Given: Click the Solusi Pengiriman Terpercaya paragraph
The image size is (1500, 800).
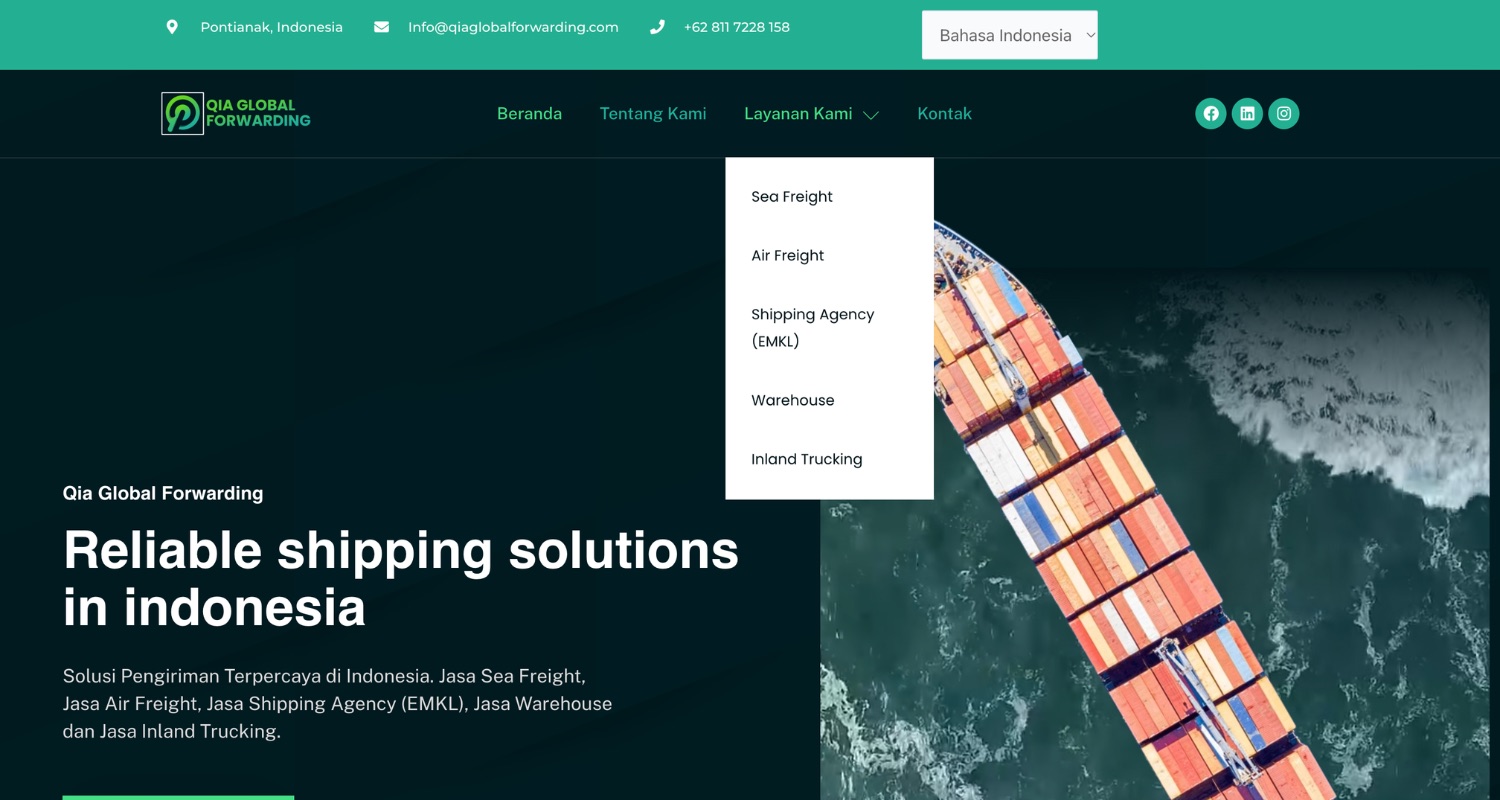Looking at the screenshot, I should 337,704.
